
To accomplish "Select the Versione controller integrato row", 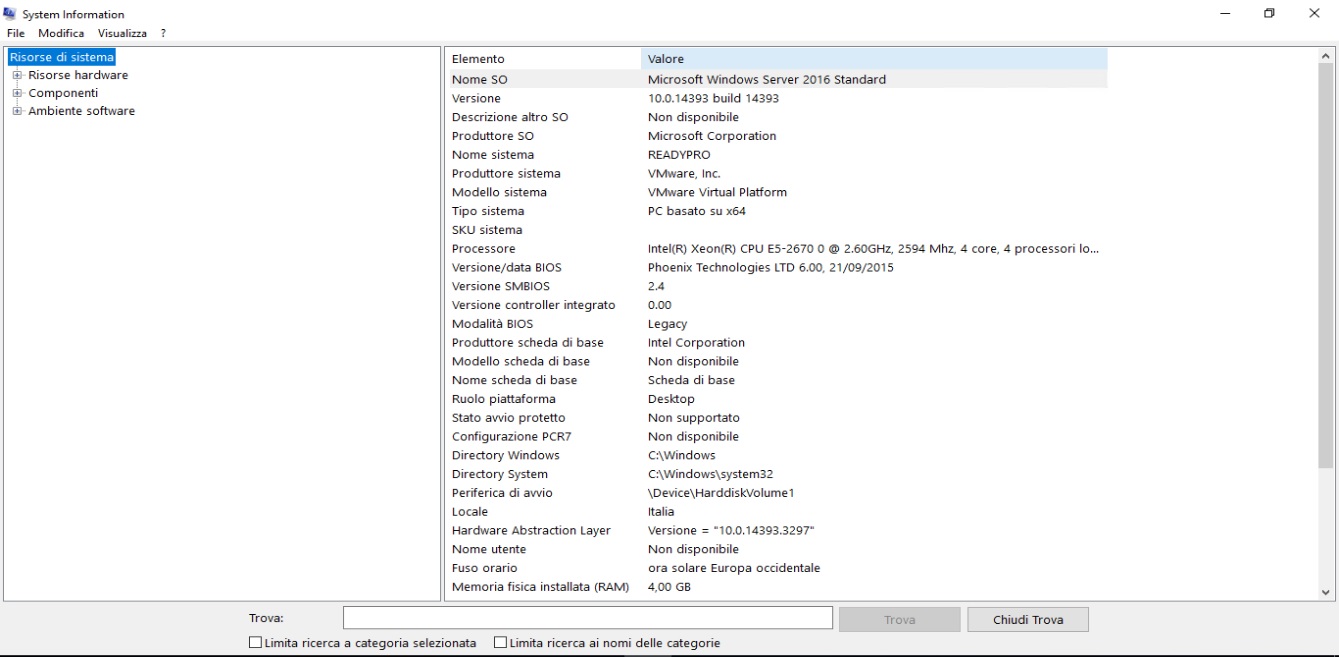I will [x=776, y=305].
